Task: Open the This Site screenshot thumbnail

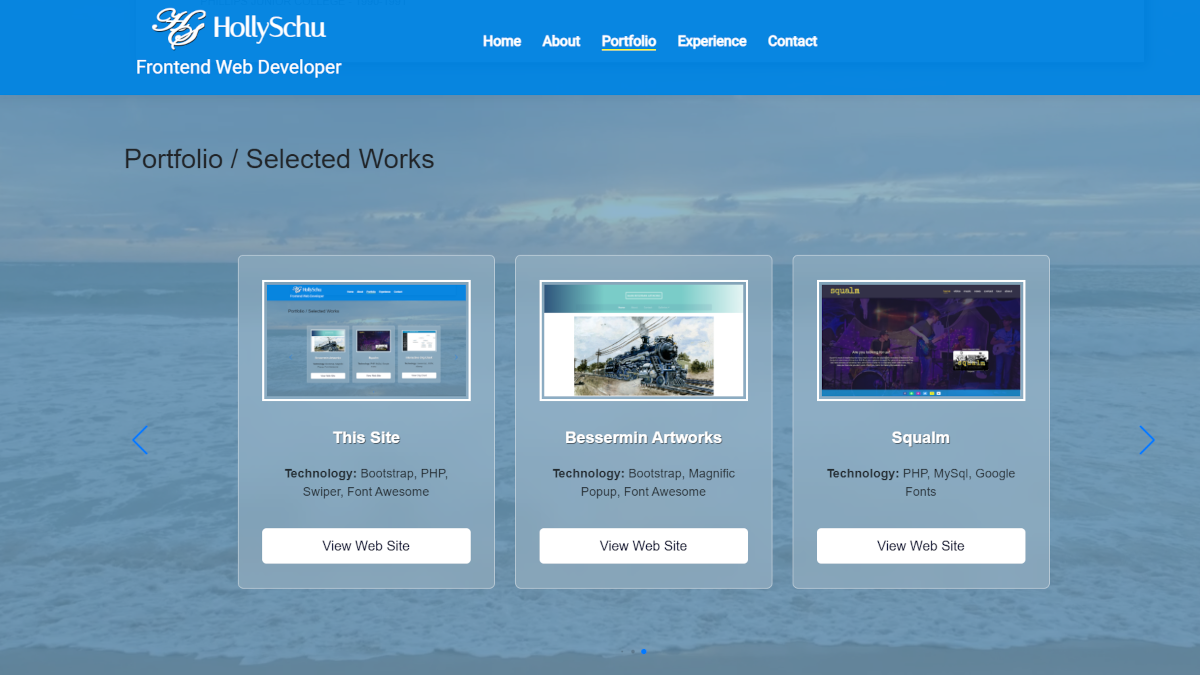Action: pyautogui.click(x=366, y=340)
